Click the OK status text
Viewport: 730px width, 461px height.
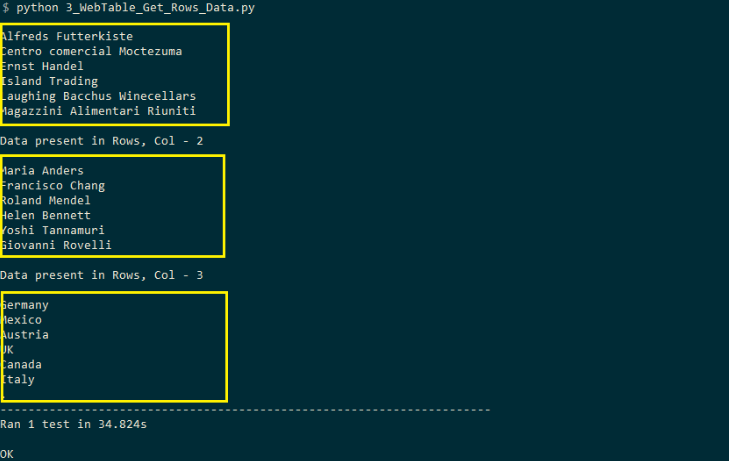point(8,454)
